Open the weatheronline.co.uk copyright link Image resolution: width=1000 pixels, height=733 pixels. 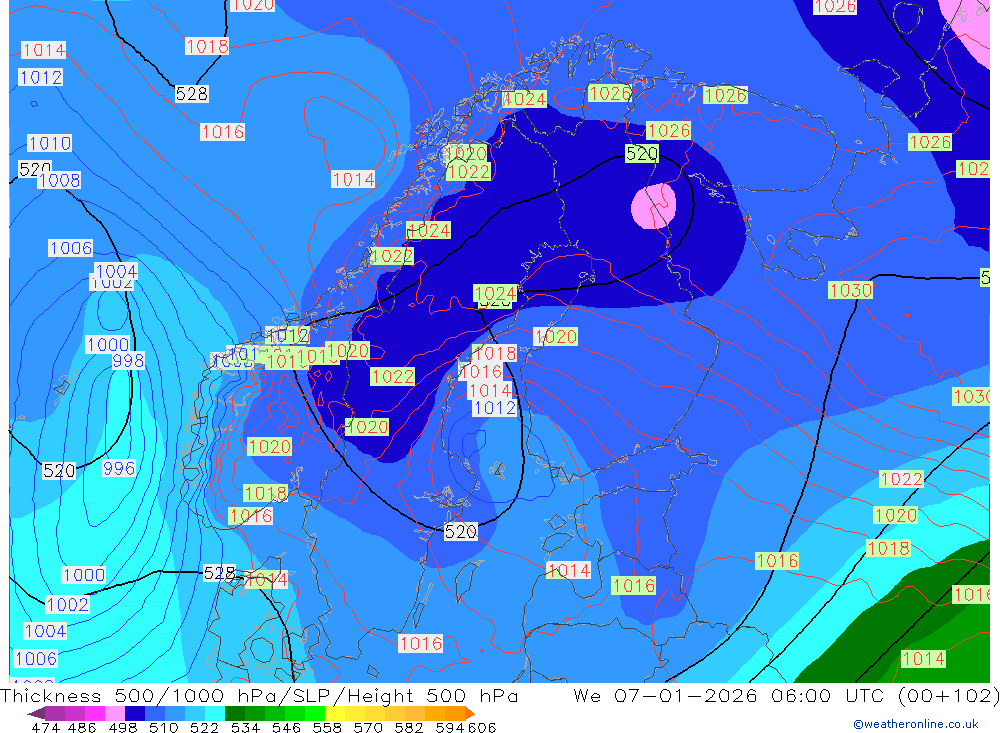916,723
